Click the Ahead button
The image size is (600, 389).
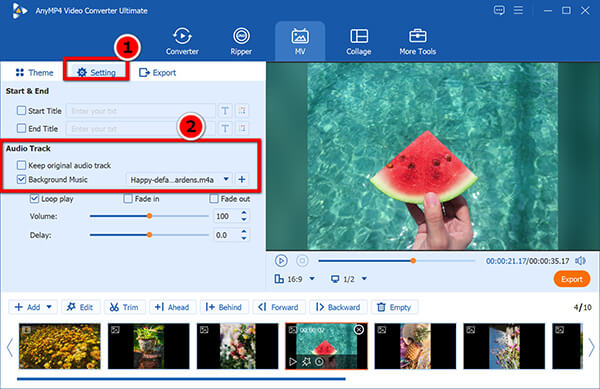point(172,307)
